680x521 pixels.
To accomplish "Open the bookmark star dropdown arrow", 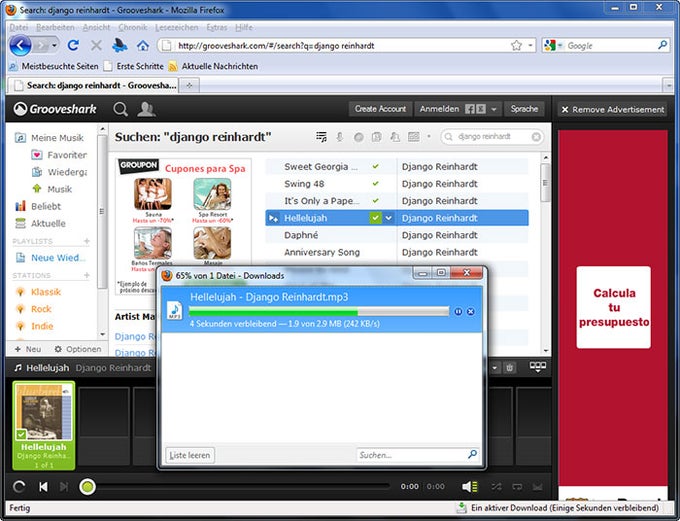I will click(530, 46).
